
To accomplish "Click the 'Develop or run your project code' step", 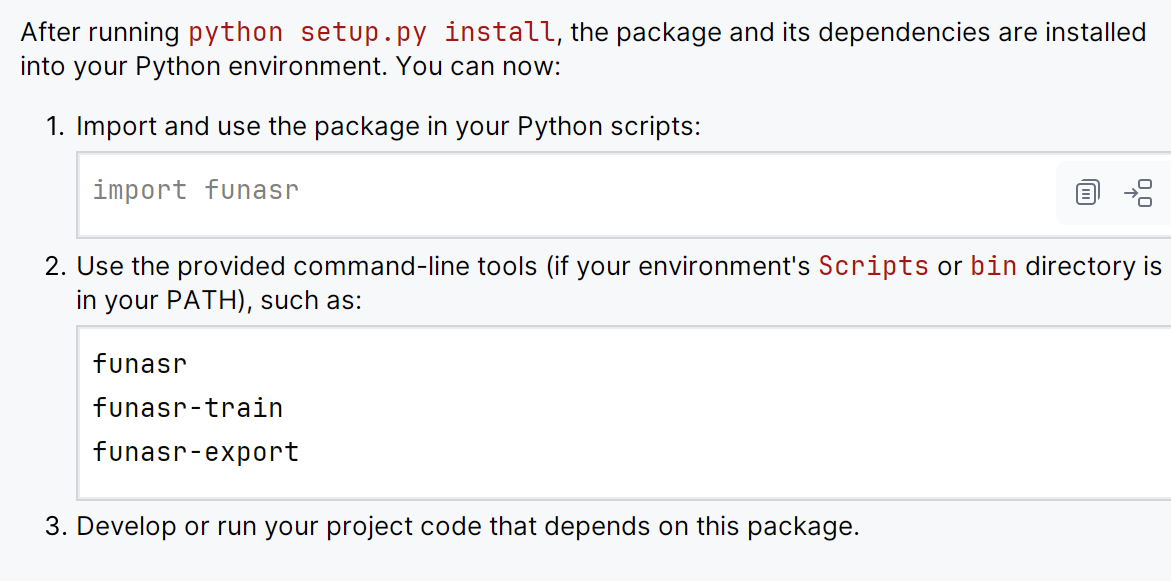I will coord(467,526).
